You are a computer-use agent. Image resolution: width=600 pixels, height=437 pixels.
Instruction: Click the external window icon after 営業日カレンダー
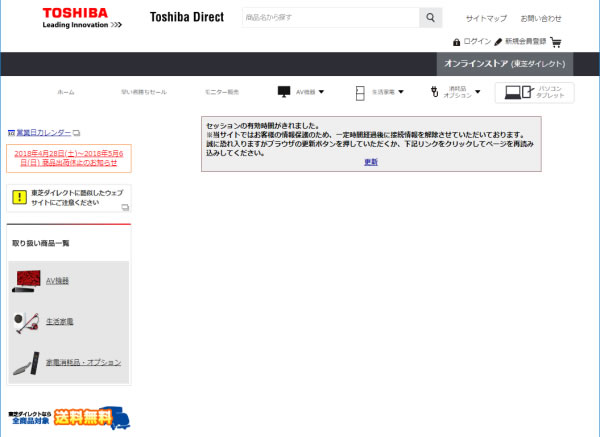click(x=77, y=133)
